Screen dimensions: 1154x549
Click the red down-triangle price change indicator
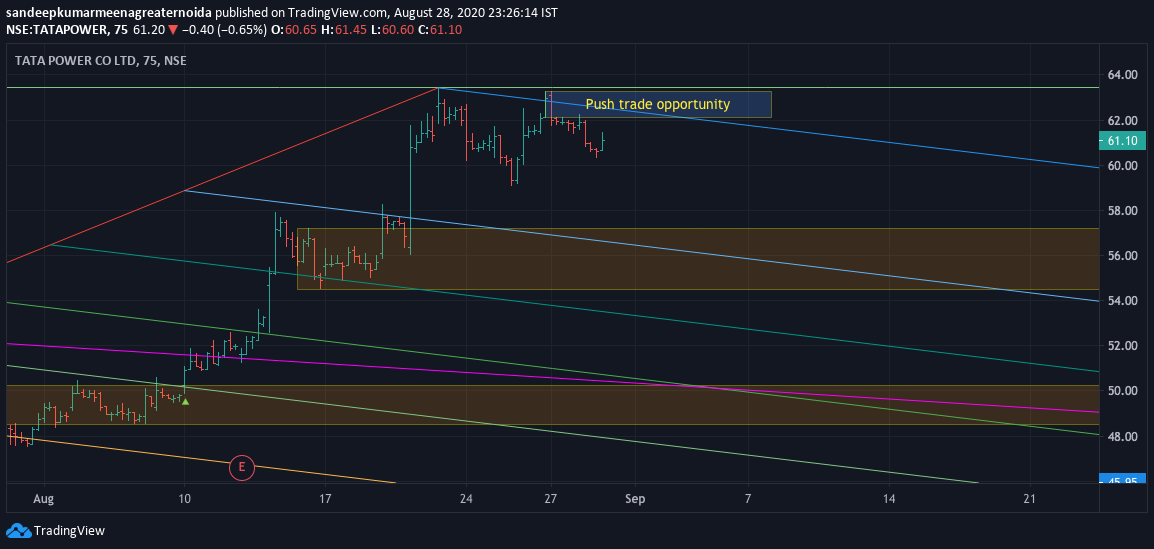pos(171,29)
